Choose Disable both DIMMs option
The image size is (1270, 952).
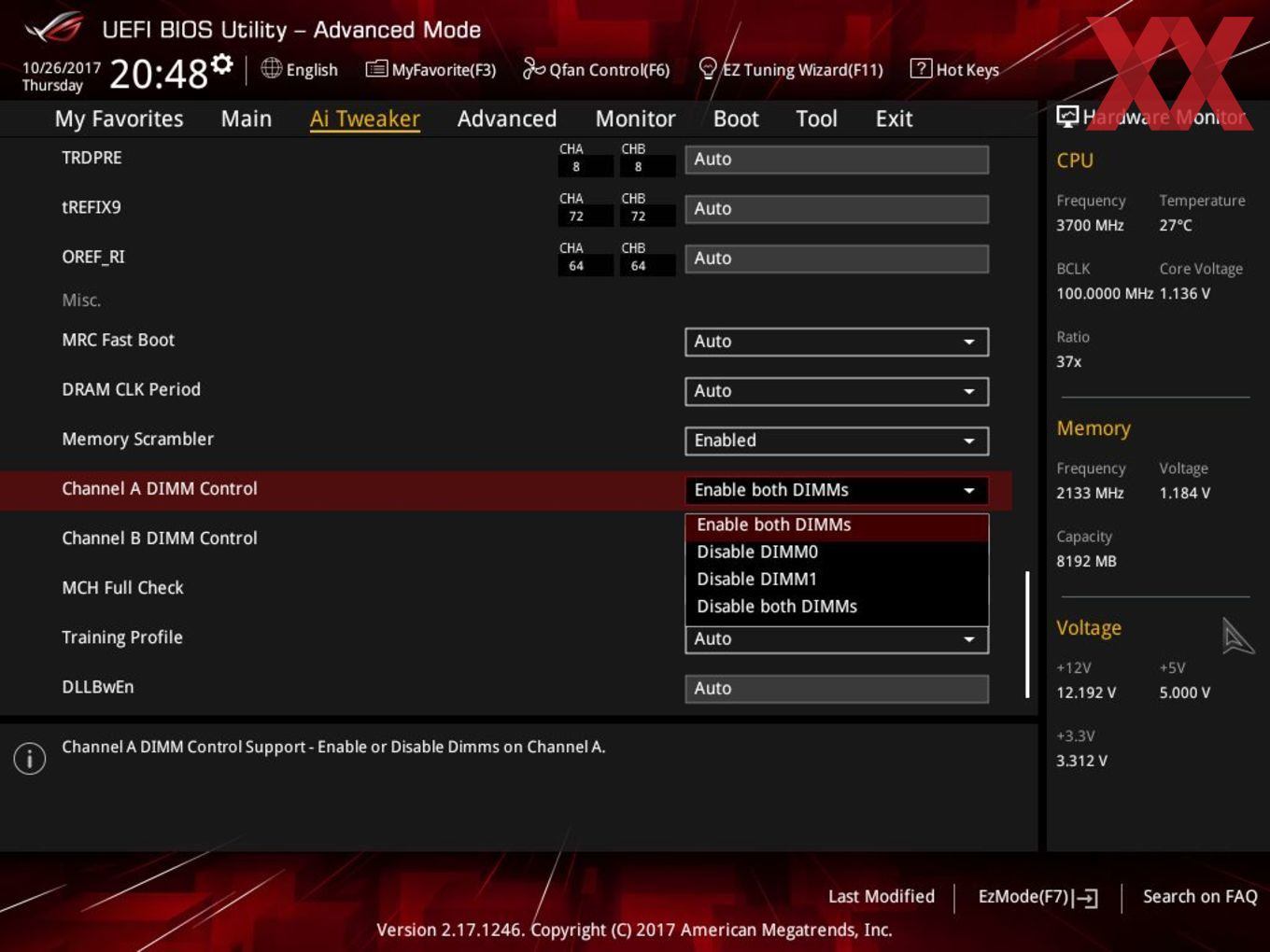pyautogui.click(x=837, y=607)
